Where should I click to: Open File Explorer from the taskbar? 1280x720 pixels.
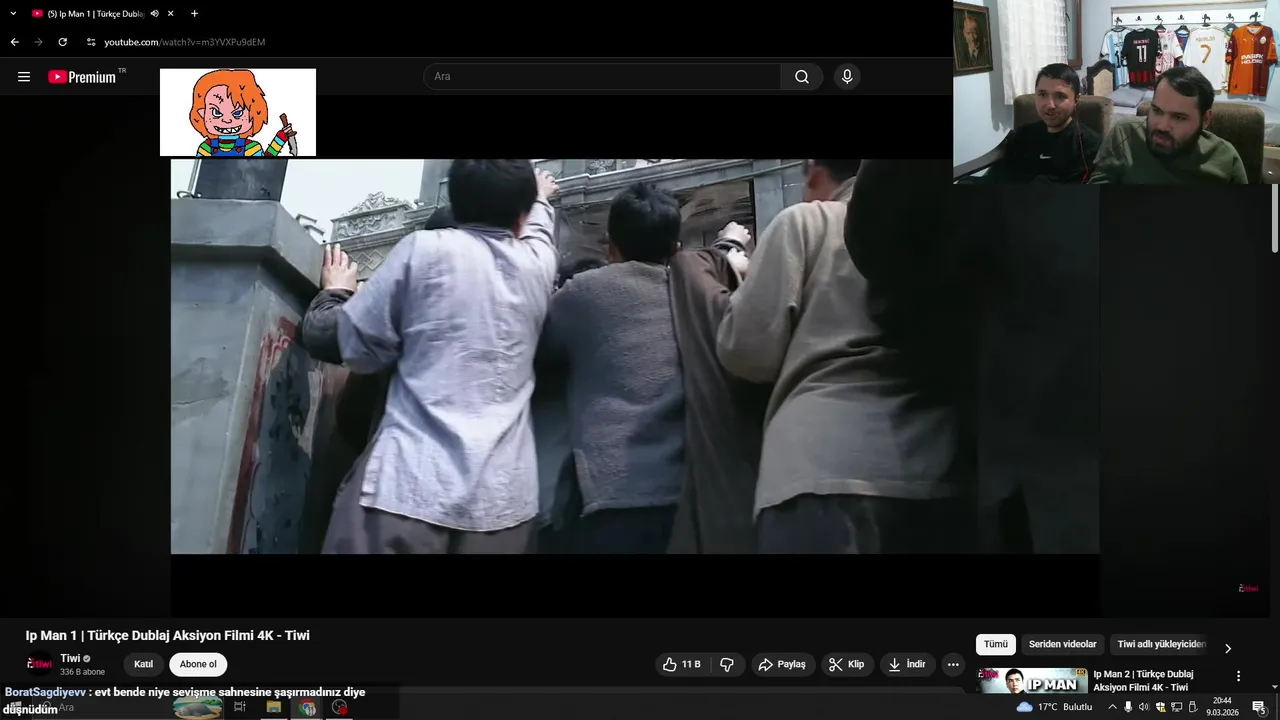(x=273, y=707)
